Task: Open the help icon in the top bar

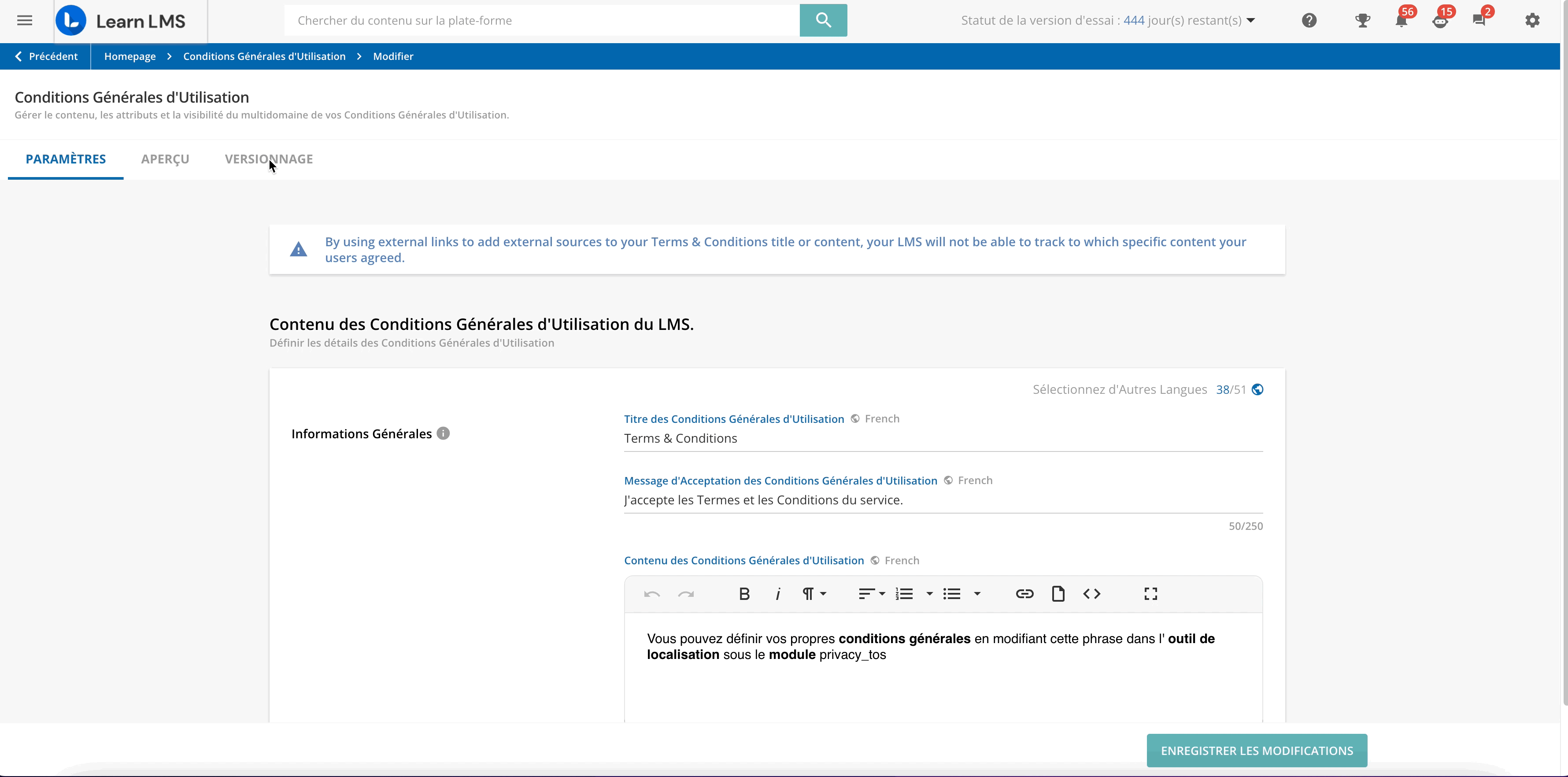Action: point(1309,20)
